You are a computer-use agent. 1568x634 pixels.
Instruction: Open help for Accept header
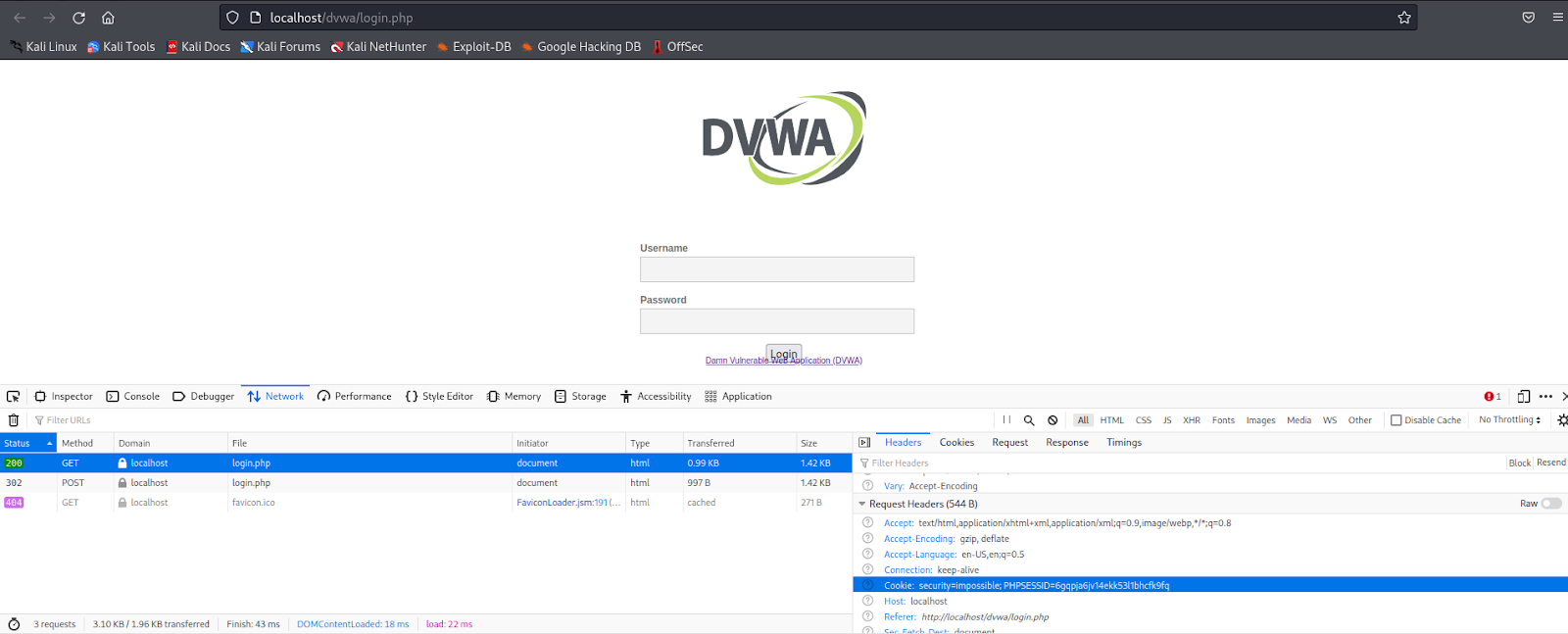[867, 523]
